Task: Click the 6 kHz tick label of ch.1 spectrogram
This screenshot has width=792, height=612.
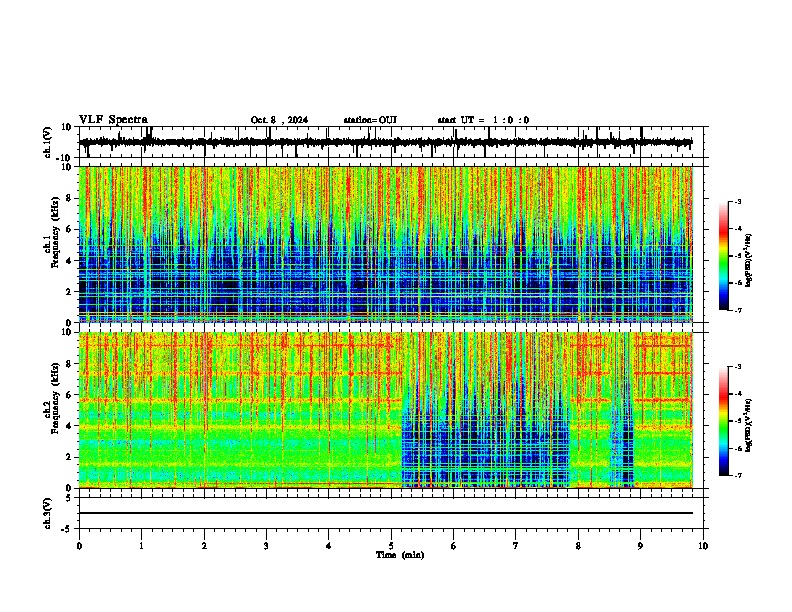Action: (70, 229)
